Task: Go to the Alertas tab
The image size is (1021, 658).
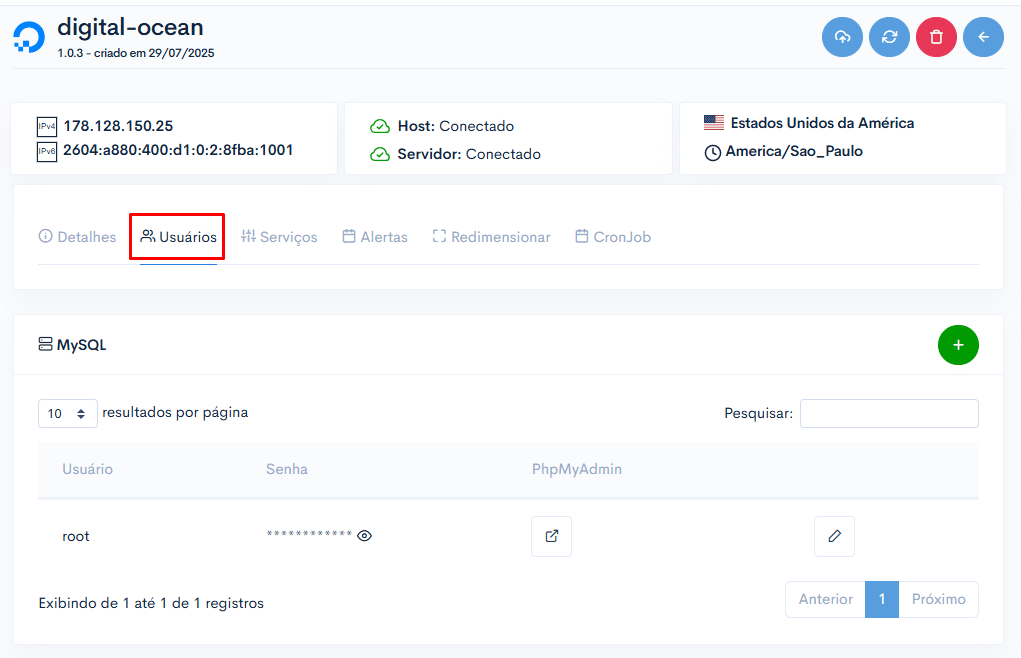Action: click(x=375, y=237)
